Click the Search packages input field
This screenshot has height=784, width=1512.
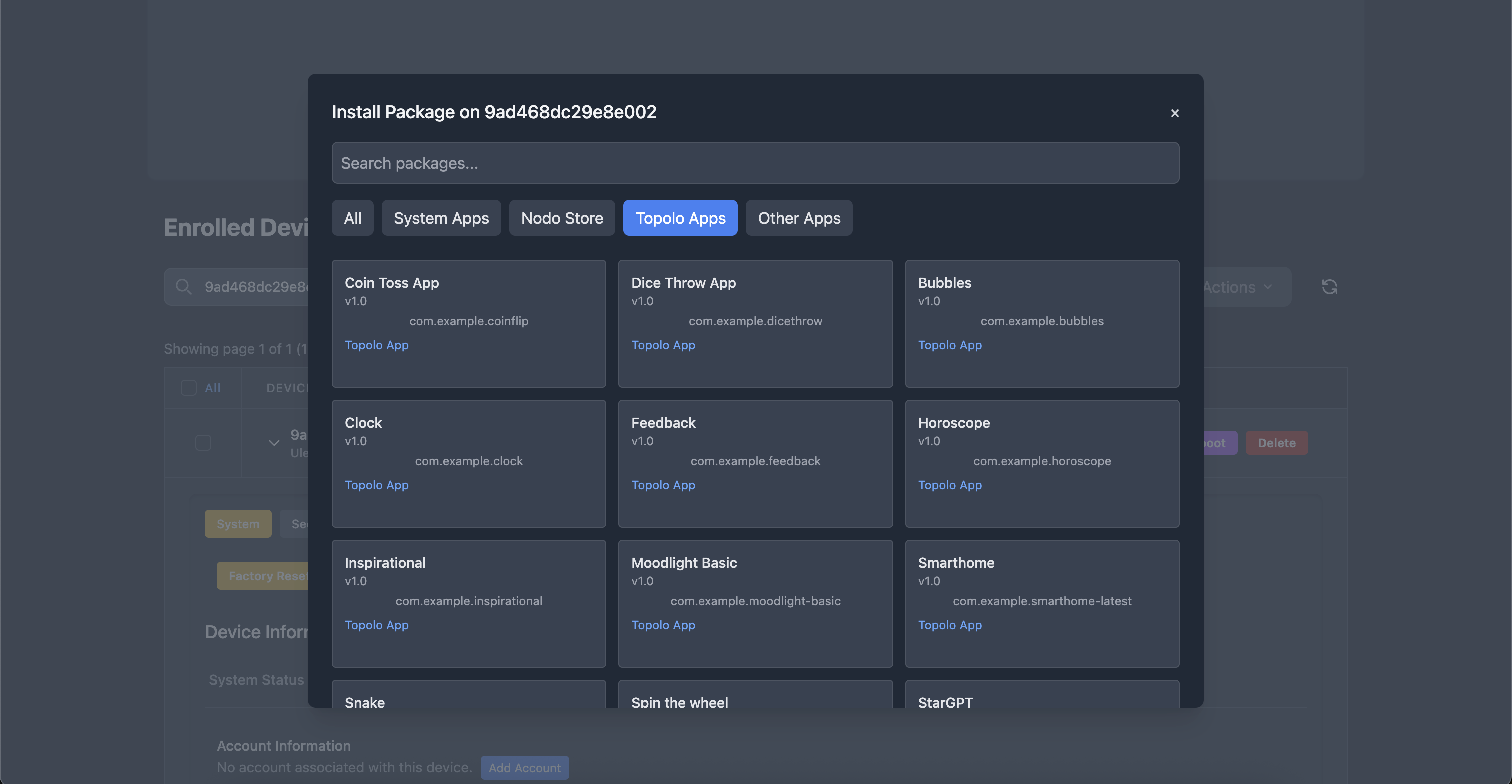(x=755, y=163)
